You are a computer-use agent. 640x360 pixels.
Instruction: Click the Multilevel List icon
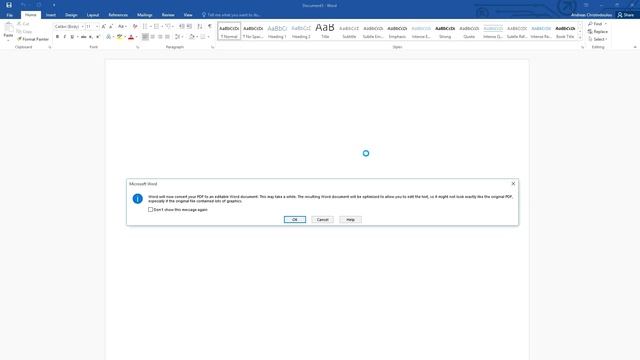168,27
